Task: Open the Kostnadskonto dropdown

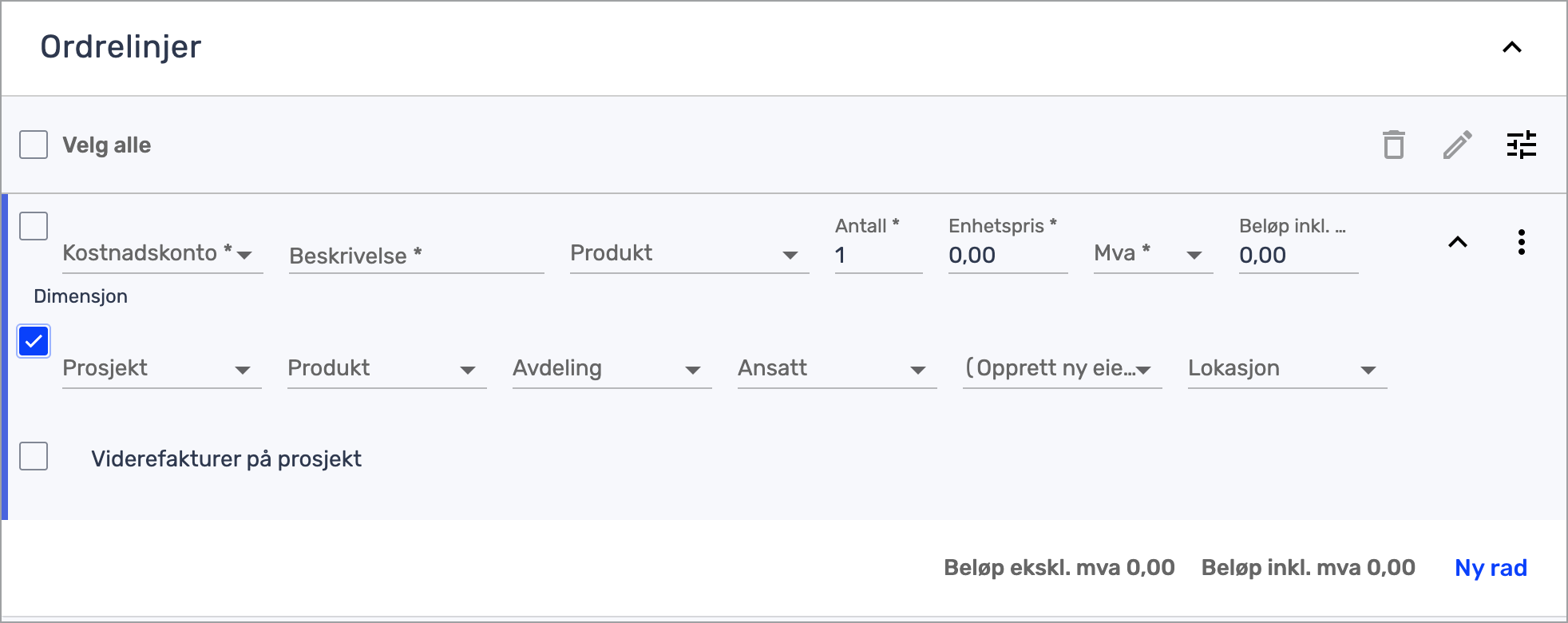Action: pyautogui.click(x=162, y=254)
